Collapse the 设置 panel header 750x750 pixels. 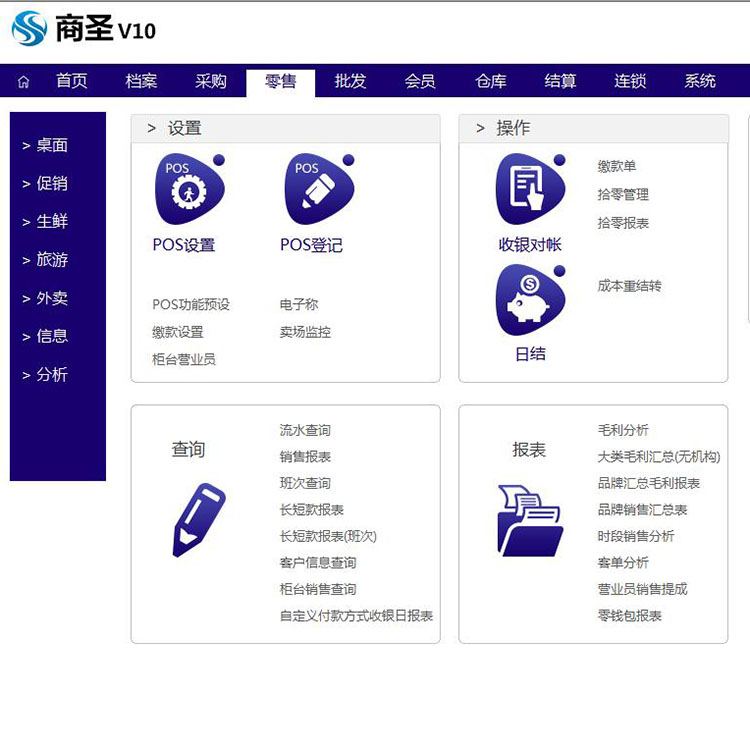pyautogui.click(x=286, y=128)
